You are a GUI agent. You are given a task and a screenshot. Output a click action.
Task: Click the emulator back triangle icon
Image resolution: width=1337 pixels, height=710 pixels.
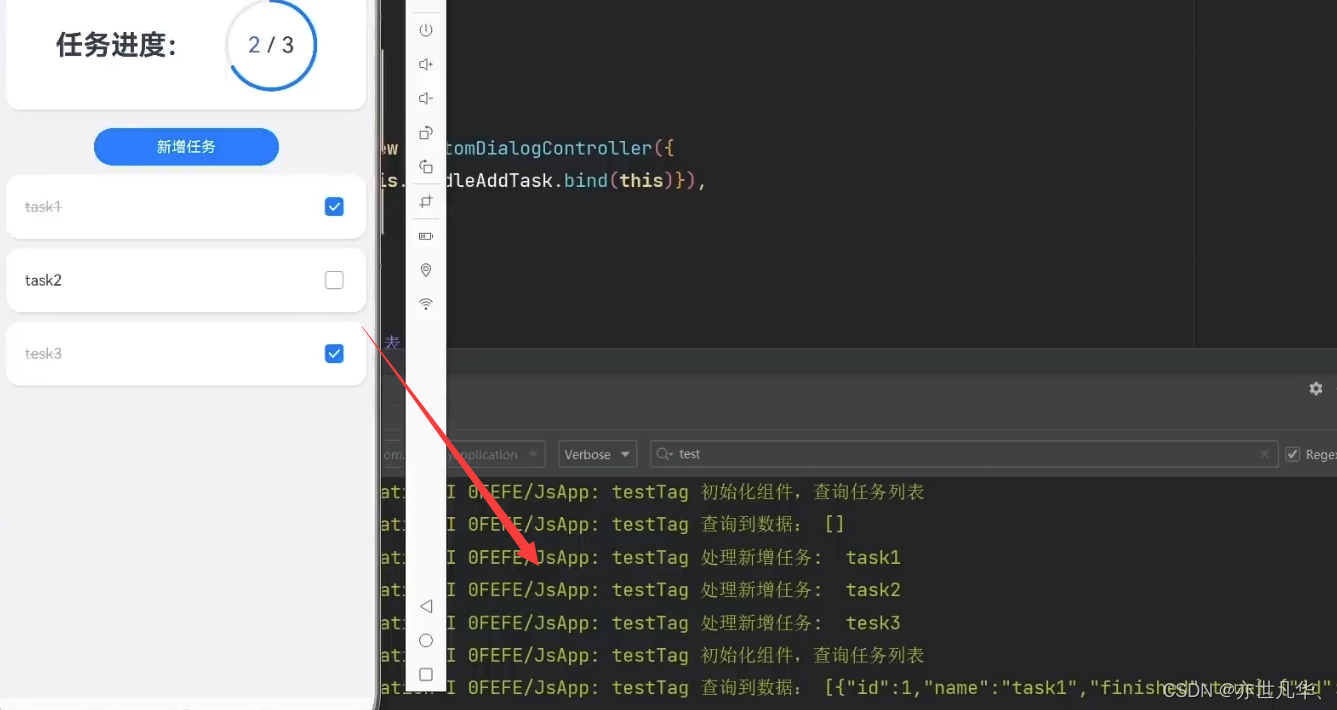pos(426,606)
